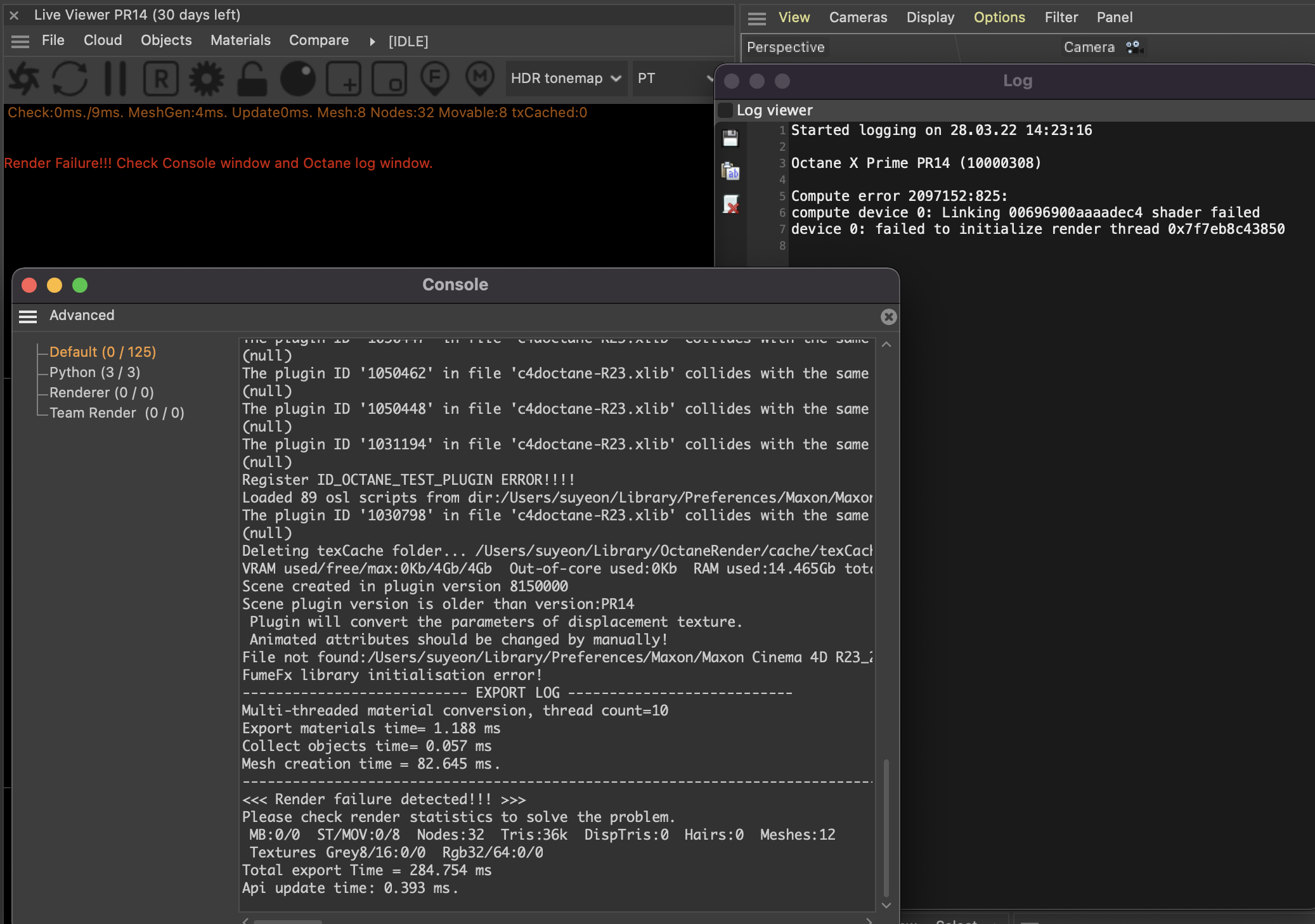Expand the hidden menus arrow after Compare
The height and width of the screenshot is (924, 1315).
coord(373,42)
